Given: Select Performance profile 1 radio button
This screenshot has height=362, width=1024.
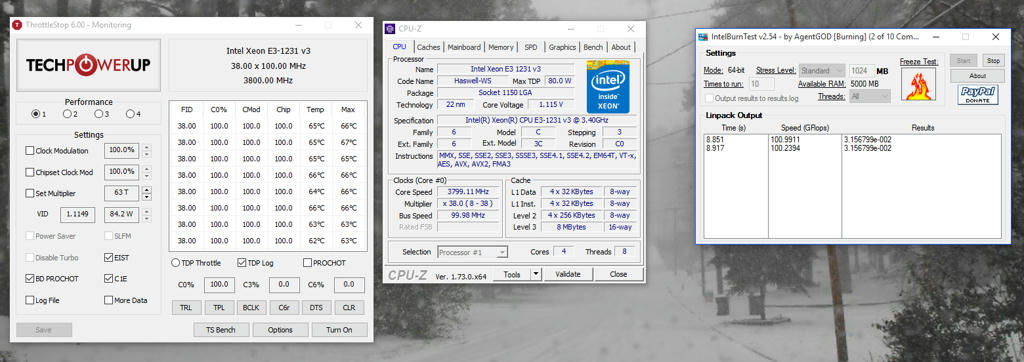Looking at the screenshot, I should pos(36,114).
